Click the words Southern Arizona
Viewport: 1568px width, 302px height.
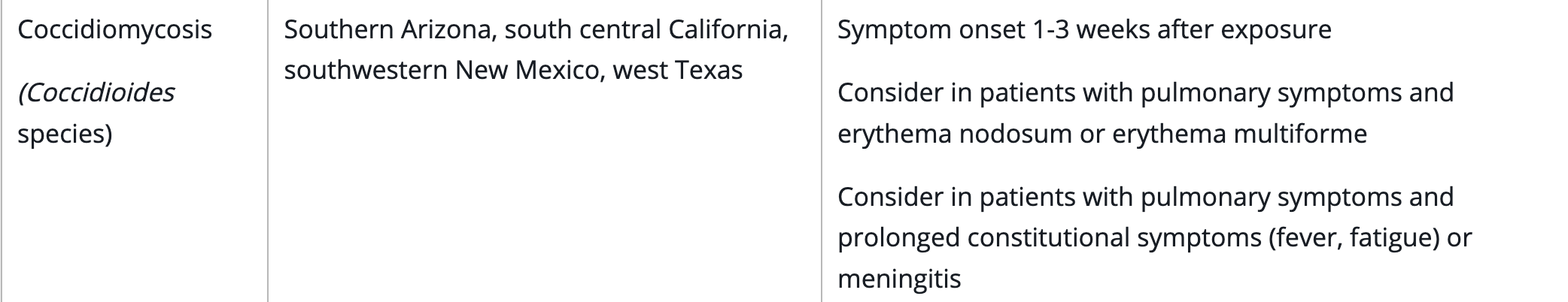(387, 30)
